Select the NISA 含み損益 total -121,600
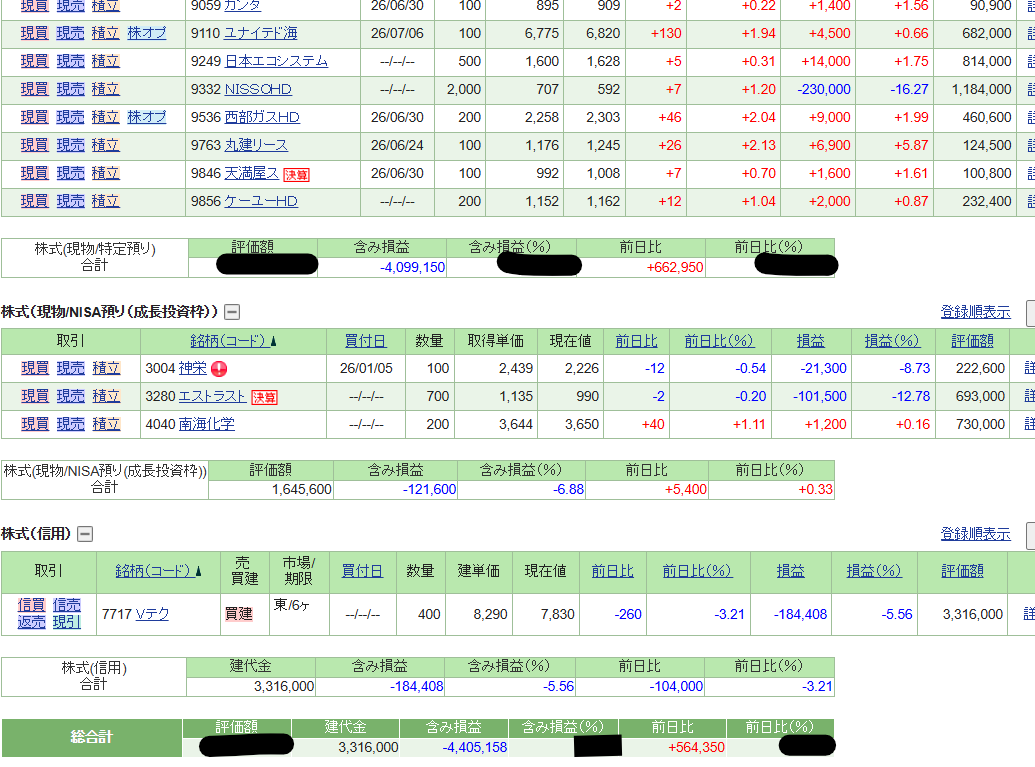The image size is (1035, 767). tap(429, 490)
